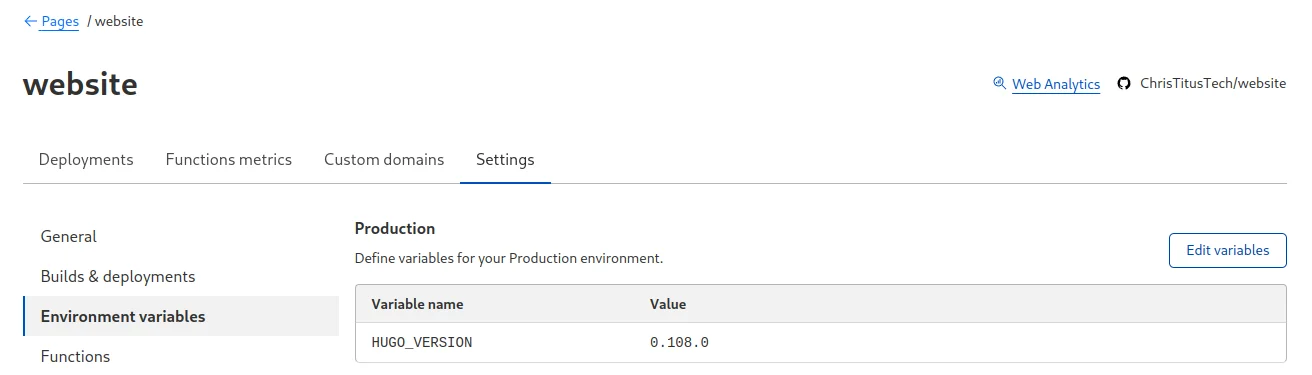The height and width of the screenshot is (375, 1312).
Task: Click the Variable name column header
Action: 418,304
